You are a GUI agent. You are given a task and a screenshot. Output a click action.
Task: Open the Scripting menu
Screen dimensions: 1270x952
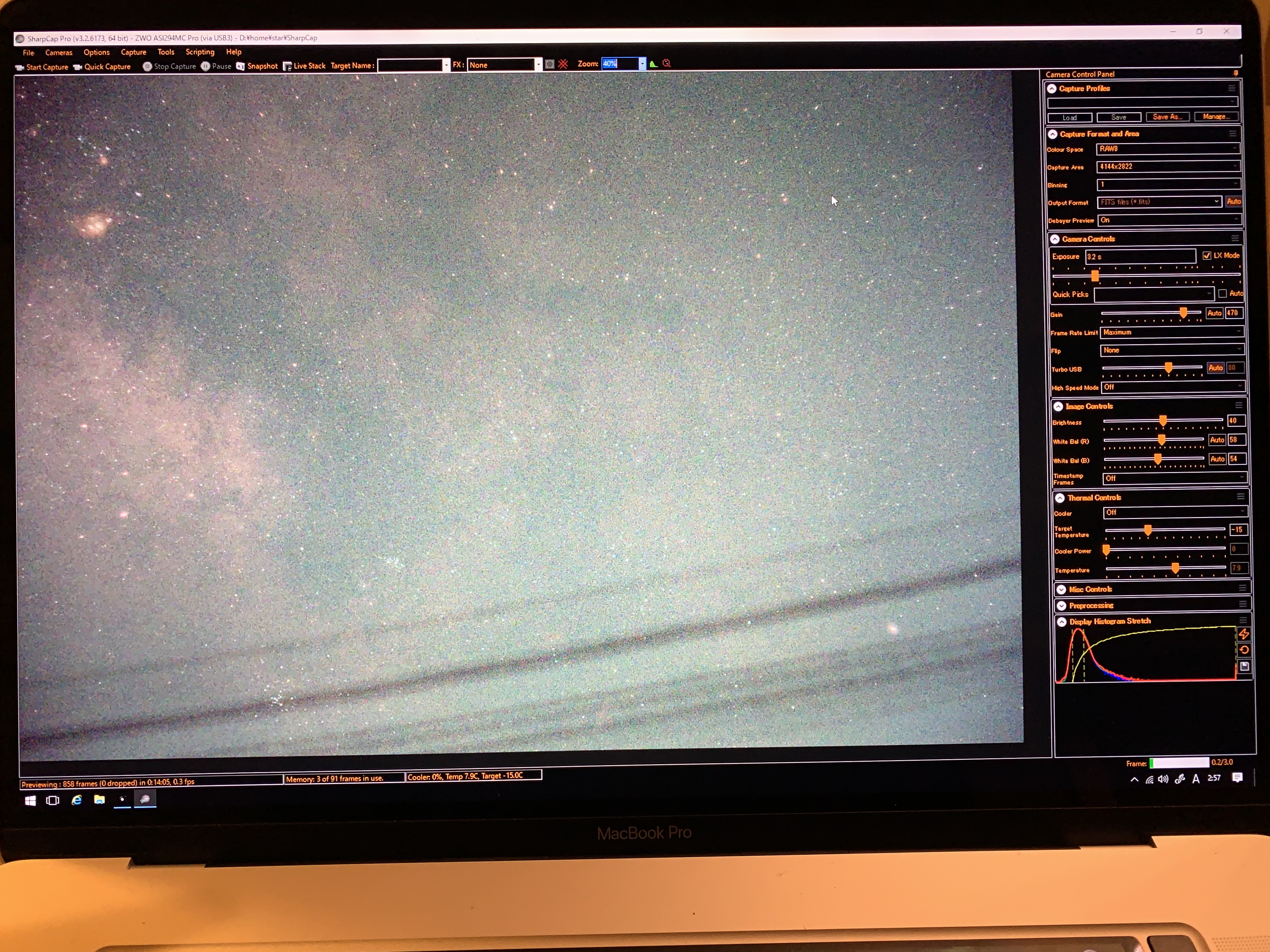[200, 52]
